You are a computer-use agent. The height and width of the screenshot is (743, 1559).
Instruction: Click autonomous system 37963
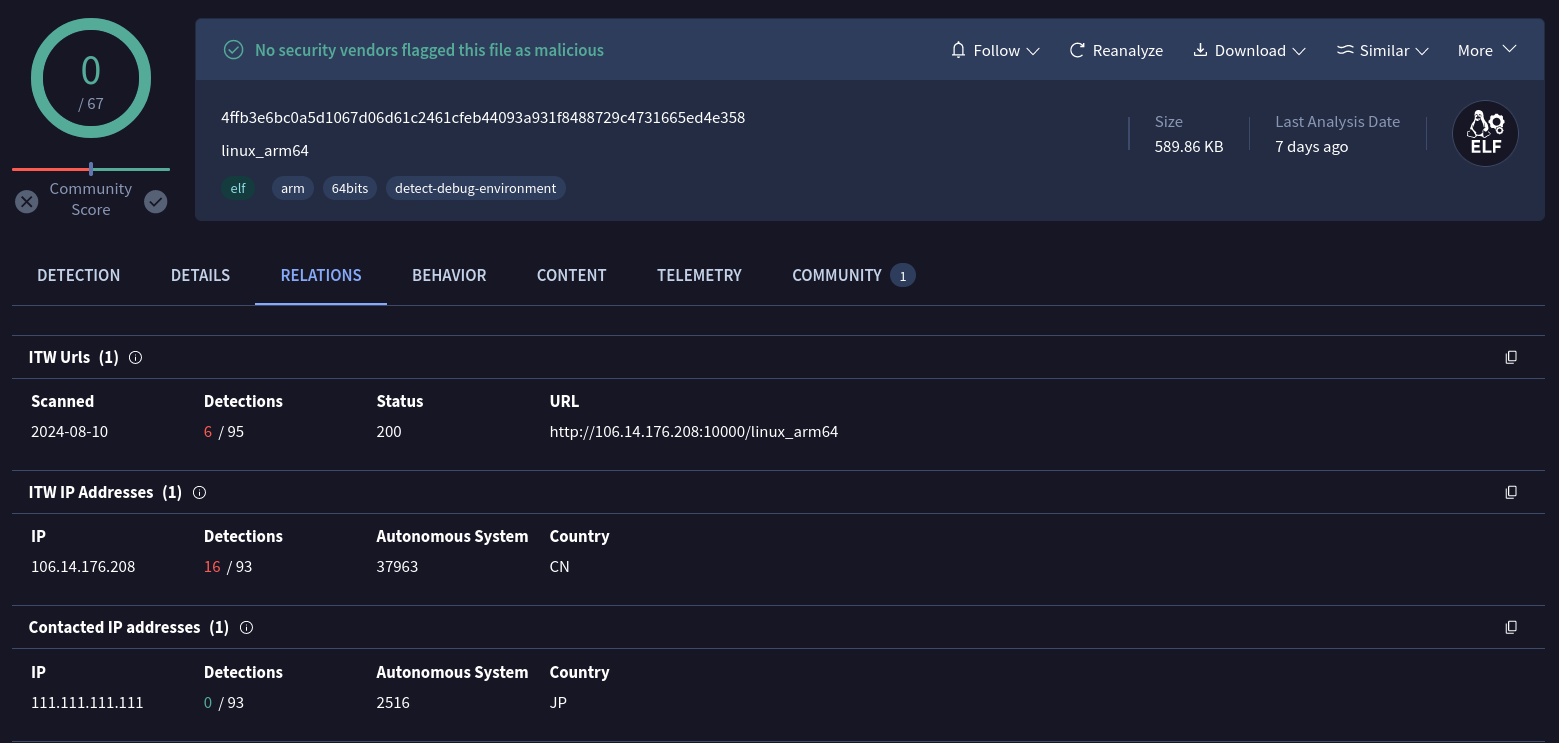[397, 567]
